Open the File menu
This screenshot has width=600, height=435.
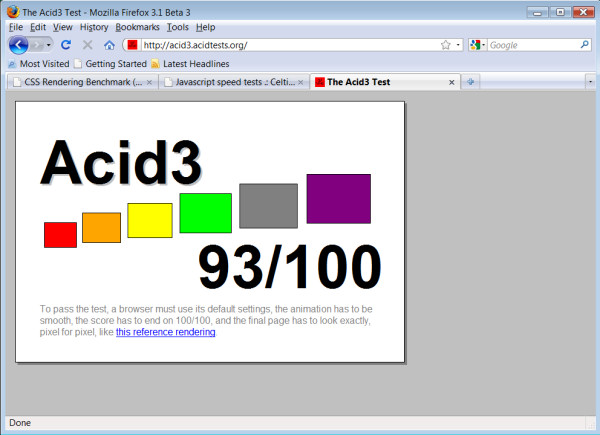[16, 27]
